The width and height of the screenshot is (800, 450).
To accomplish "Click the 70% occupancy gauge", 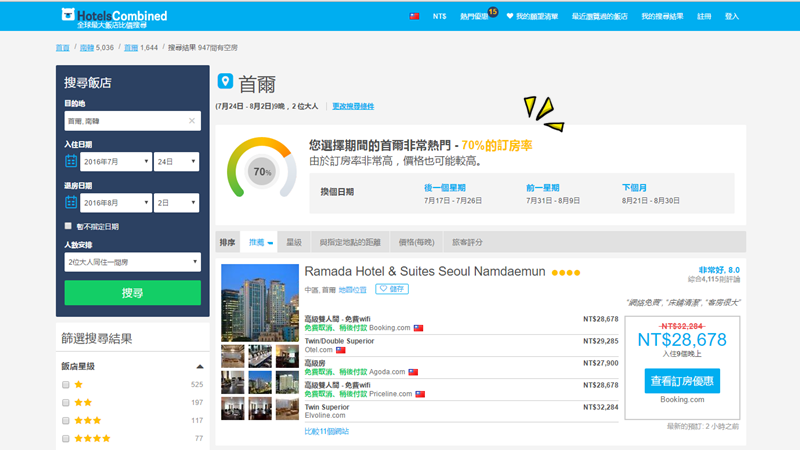I will [262, 168].
